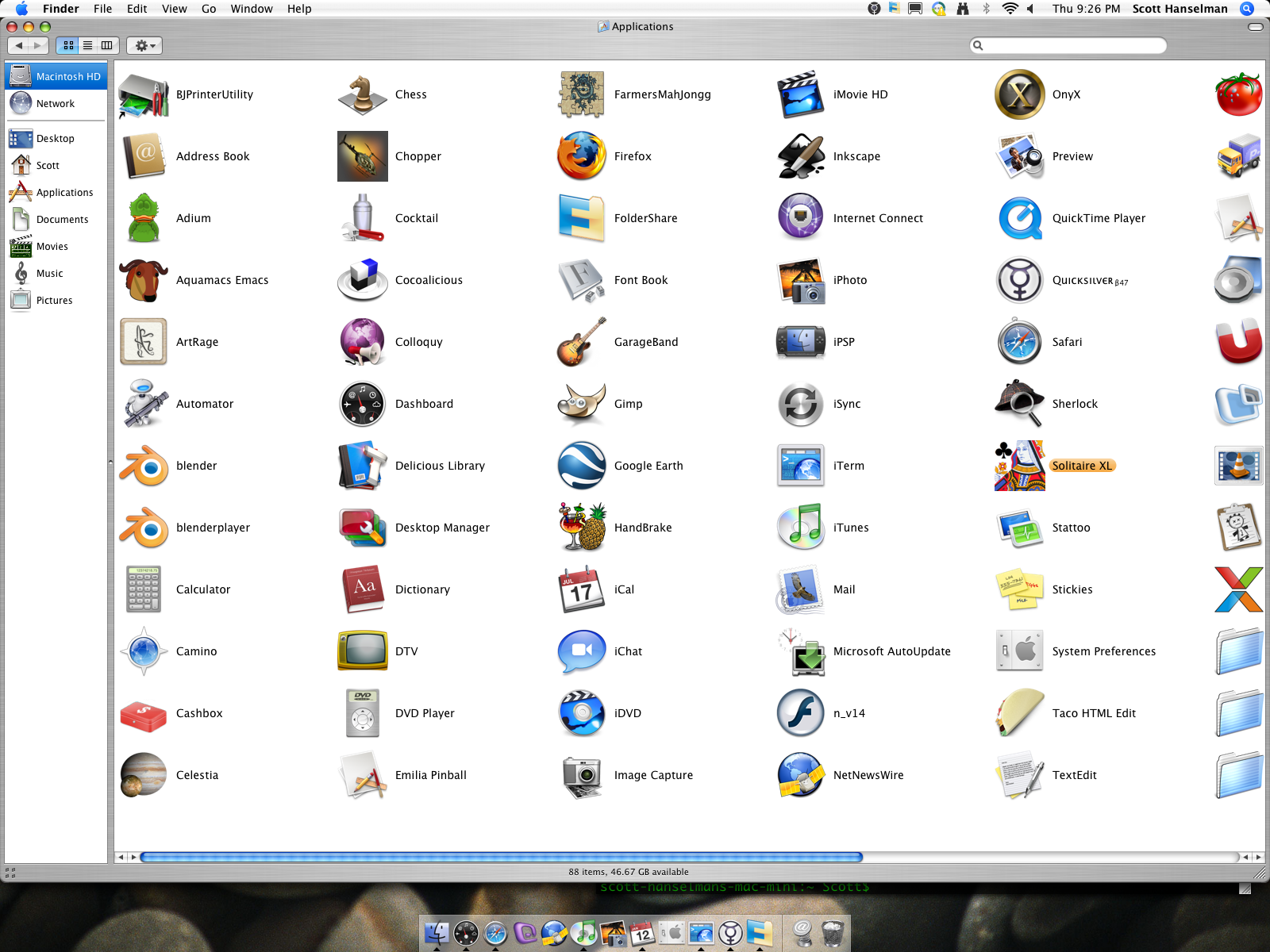1270x952 pixels.
Task: Select the NetNewsWire globe icon
Action: click(801, 775)
